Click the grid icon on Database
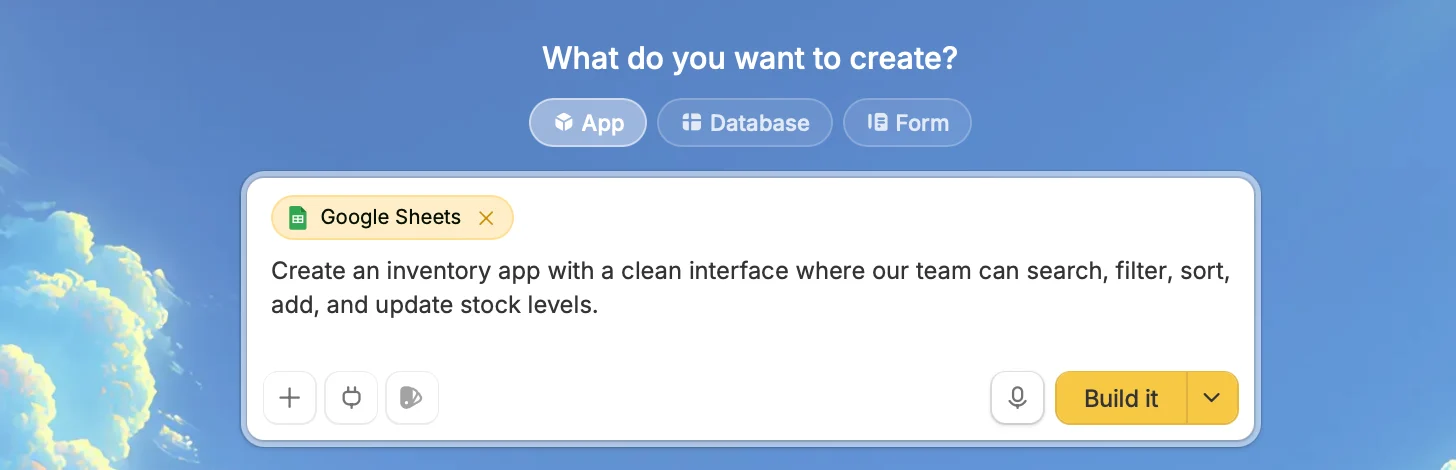Image resolution: width=1456 pixels, height=470 pixels. [x=691, y=122]
